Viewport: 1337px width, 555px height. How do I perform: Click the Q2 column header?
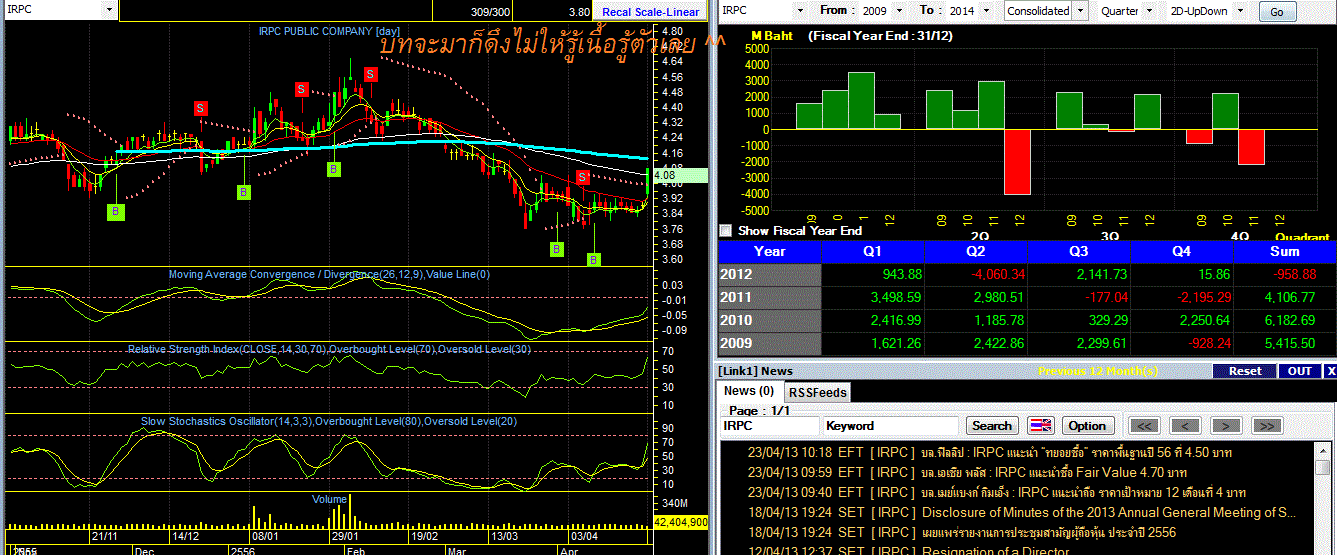click(976, 252)
